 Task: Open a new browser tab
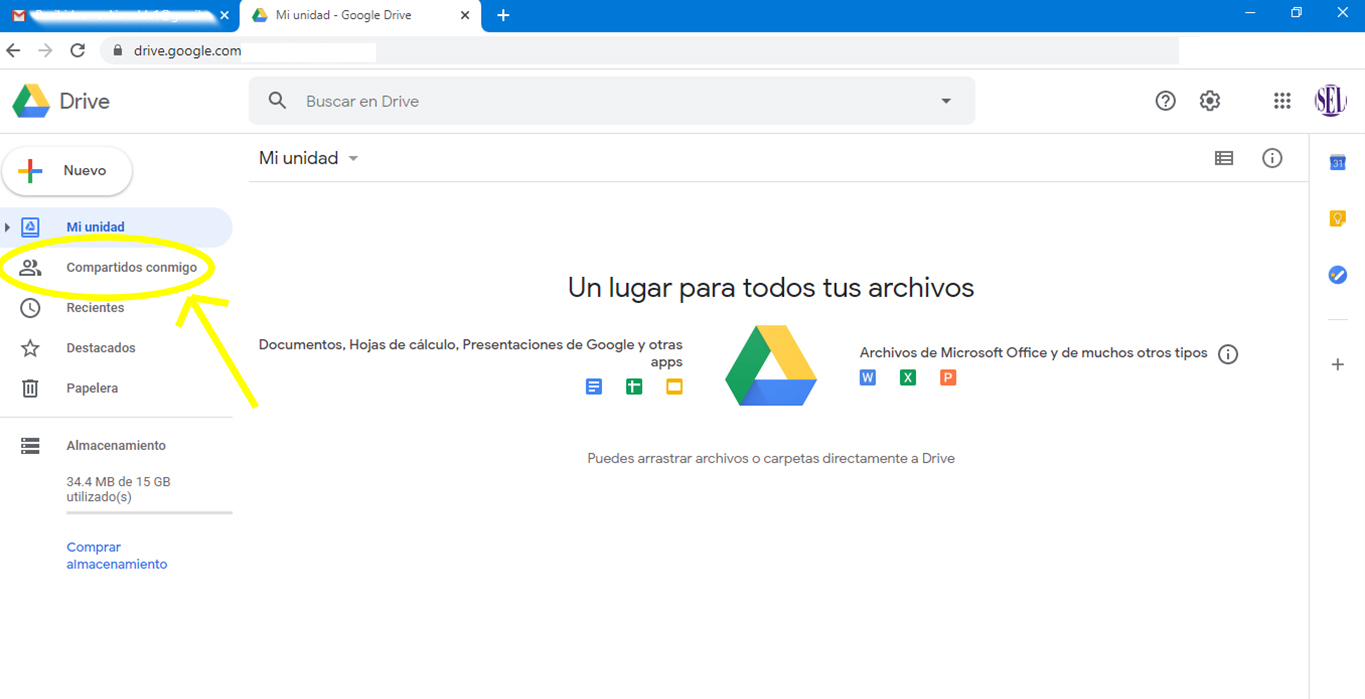[503, 15]
